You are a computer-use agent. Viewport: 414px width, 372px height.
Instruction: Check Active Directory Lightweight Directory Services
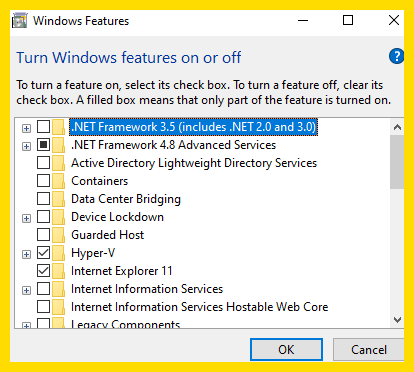coord(43,163)
